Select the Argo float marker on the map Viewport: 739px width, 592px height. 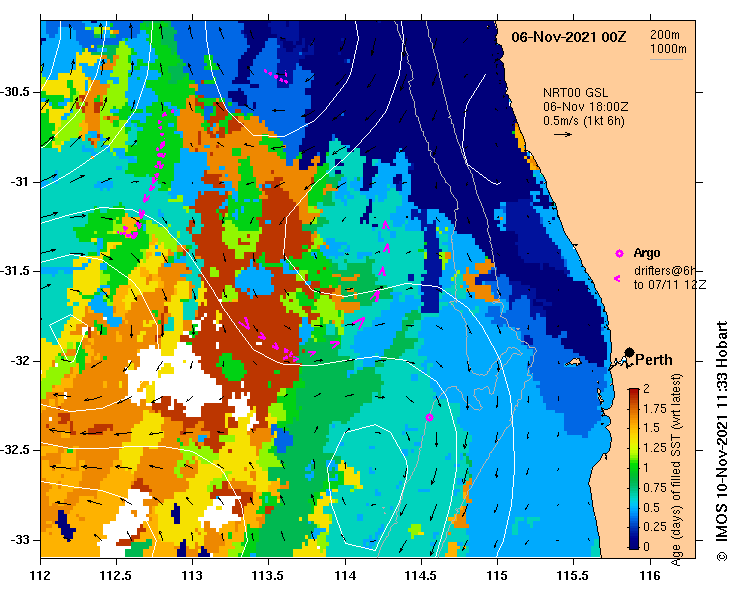point(429,417)
